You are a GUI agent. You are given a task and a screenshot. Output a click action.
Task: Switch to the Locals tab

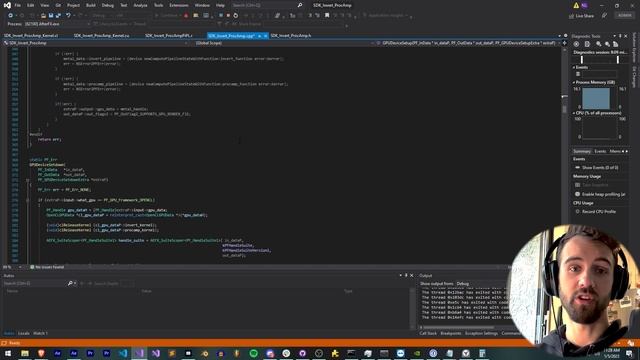point(24,333)
